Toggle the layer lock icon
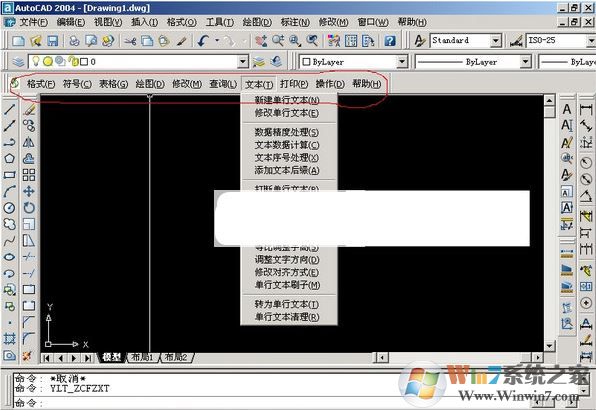Screen dimensions: 596x410 point(74,61)
